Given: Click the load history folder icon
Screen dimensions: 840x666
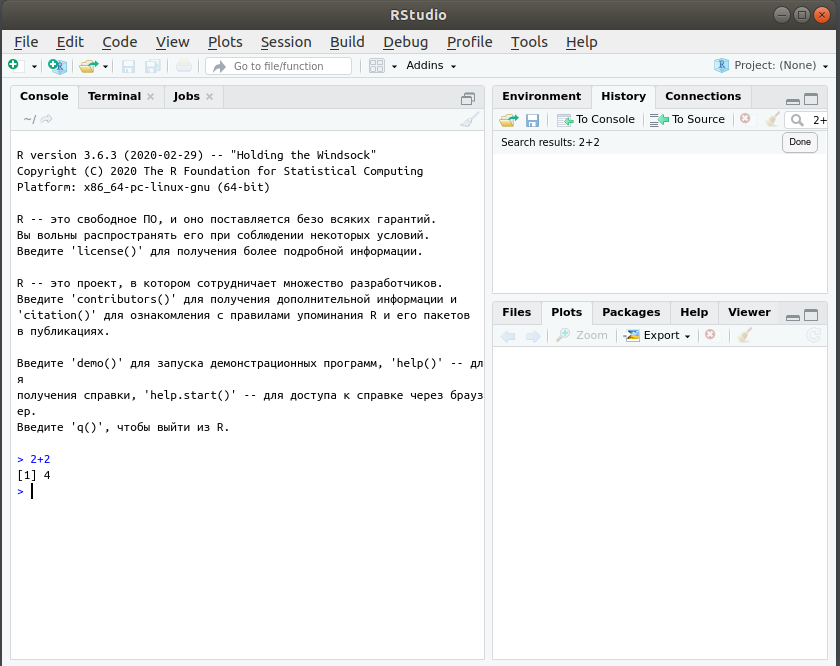Looking at the screenshot, I should (x=508, y=120).
